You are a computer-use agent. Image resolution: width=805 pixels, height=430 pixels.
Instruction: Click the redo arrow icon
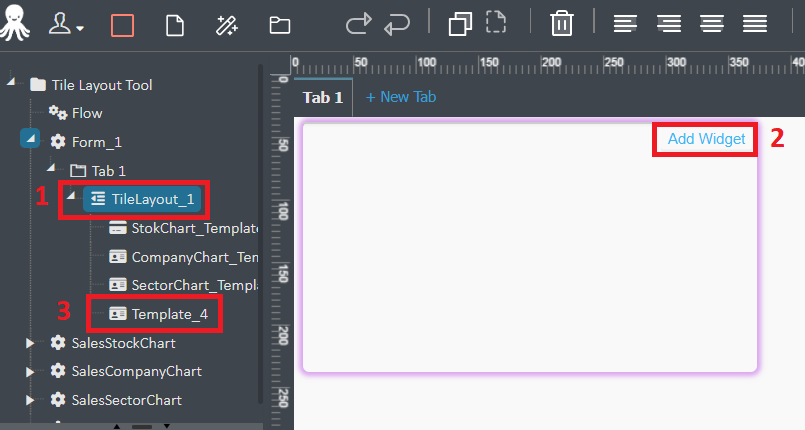point(358,24)
